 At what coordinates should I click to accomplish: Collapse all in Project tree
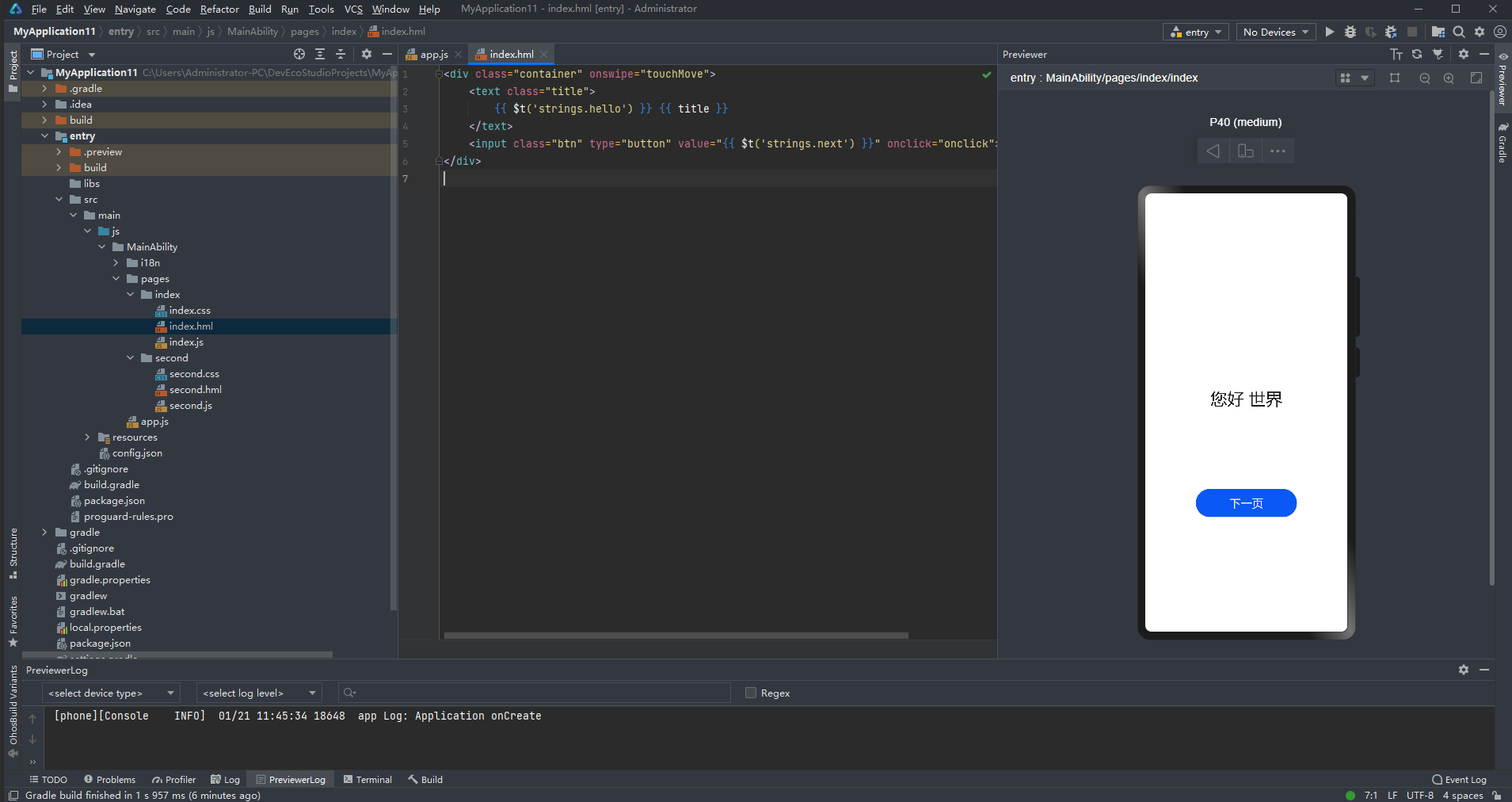[341, 54]
